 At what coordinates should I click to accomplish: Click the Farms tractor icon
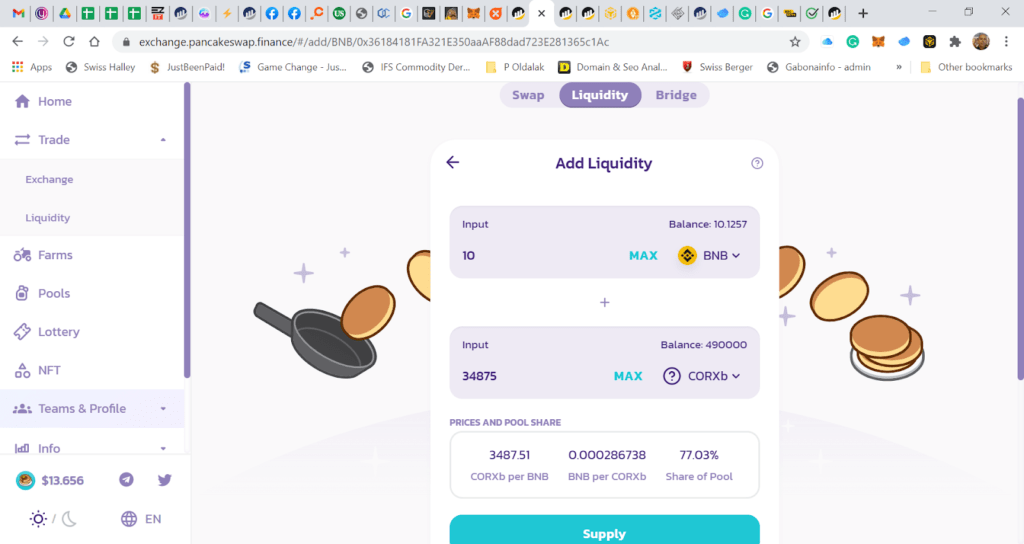pyautogui.click(x=22, y=255)
